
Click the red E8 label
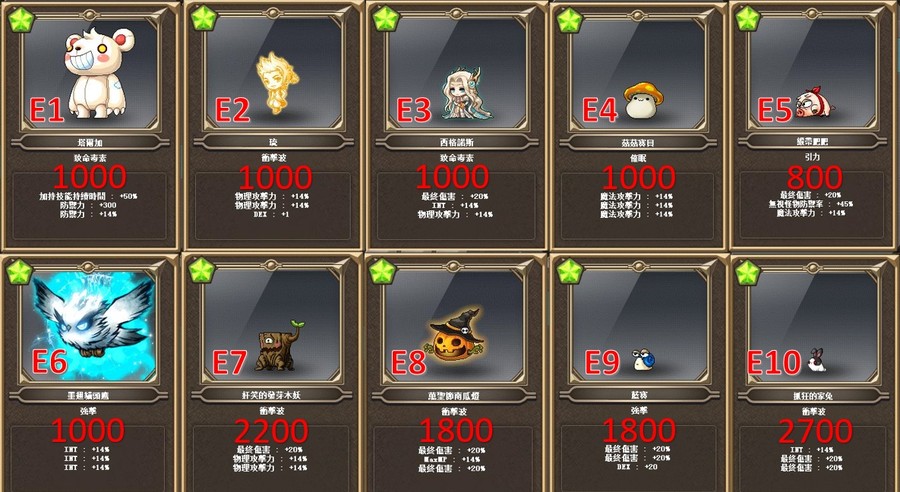tap(409, 363)
